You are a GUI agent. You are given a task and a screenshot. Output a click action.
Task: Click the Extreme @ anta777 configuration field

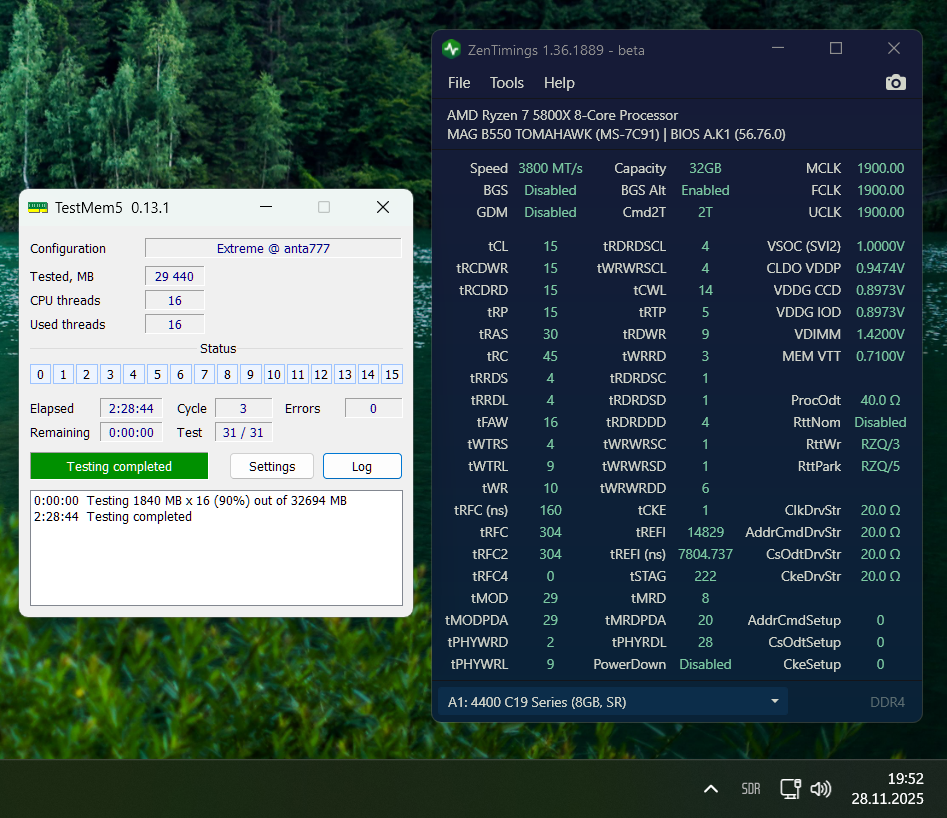pos(273,248)
